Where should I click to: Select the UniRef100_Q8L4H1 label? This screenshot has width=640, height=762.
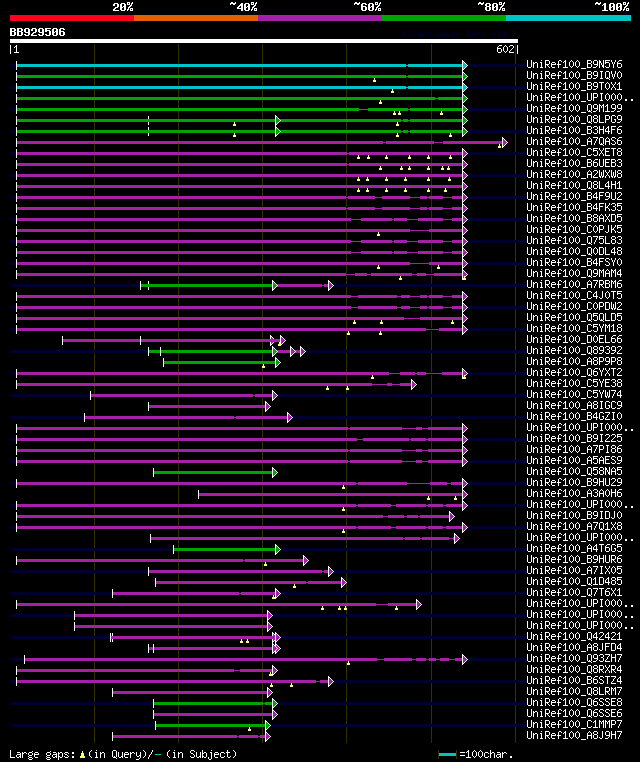[x=574, y=186]
